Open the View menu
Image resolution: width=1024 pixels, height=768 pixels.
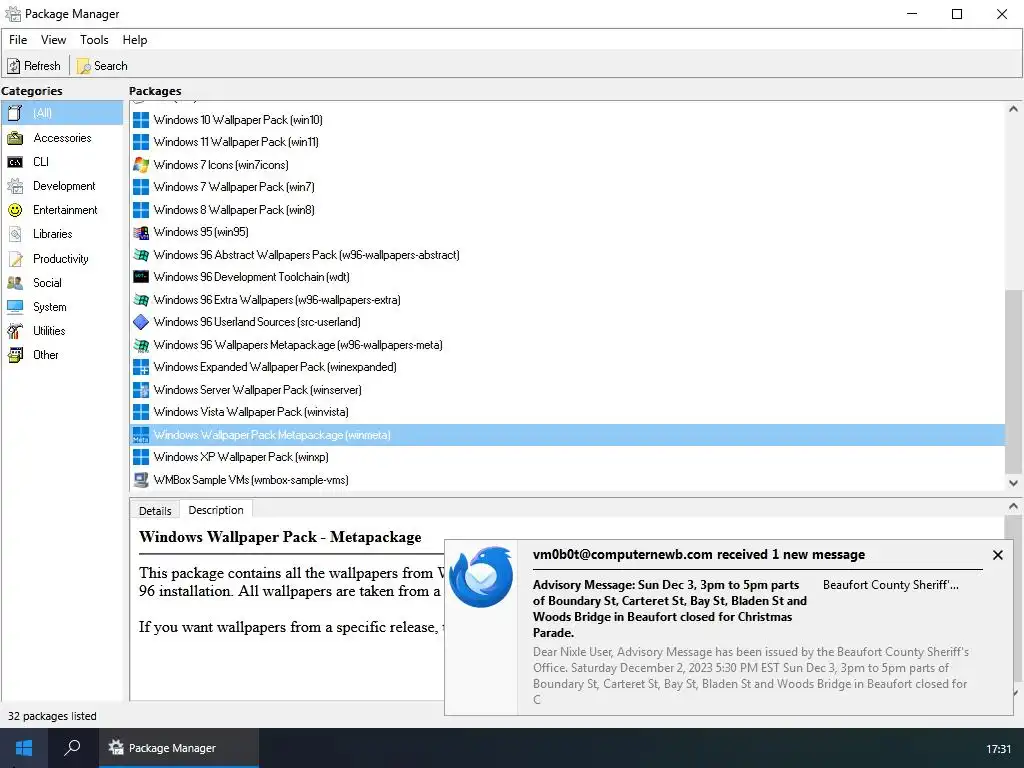tap(53, 40)
